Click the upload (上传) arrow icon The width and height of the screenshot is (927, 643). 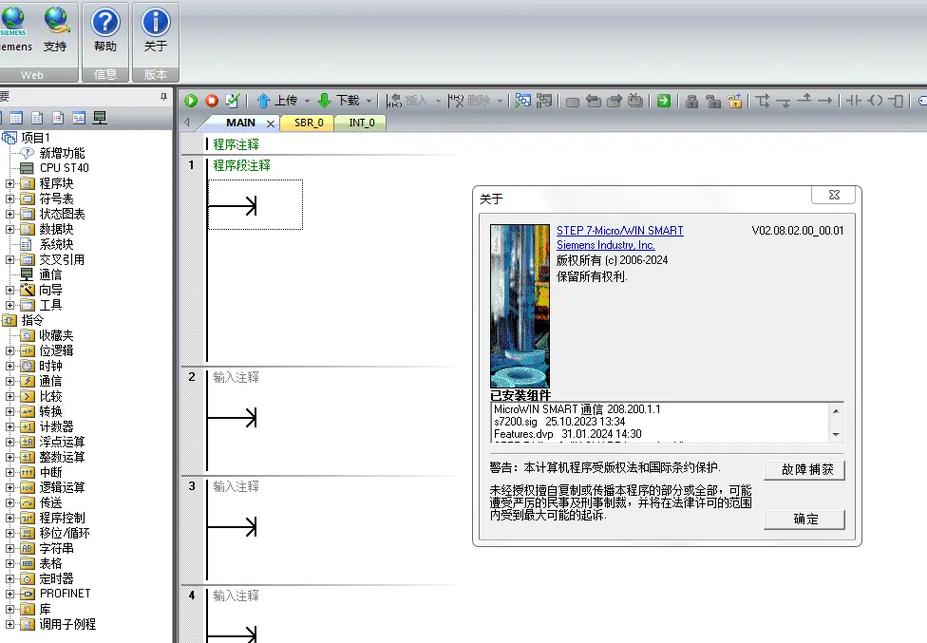point(264,100)
